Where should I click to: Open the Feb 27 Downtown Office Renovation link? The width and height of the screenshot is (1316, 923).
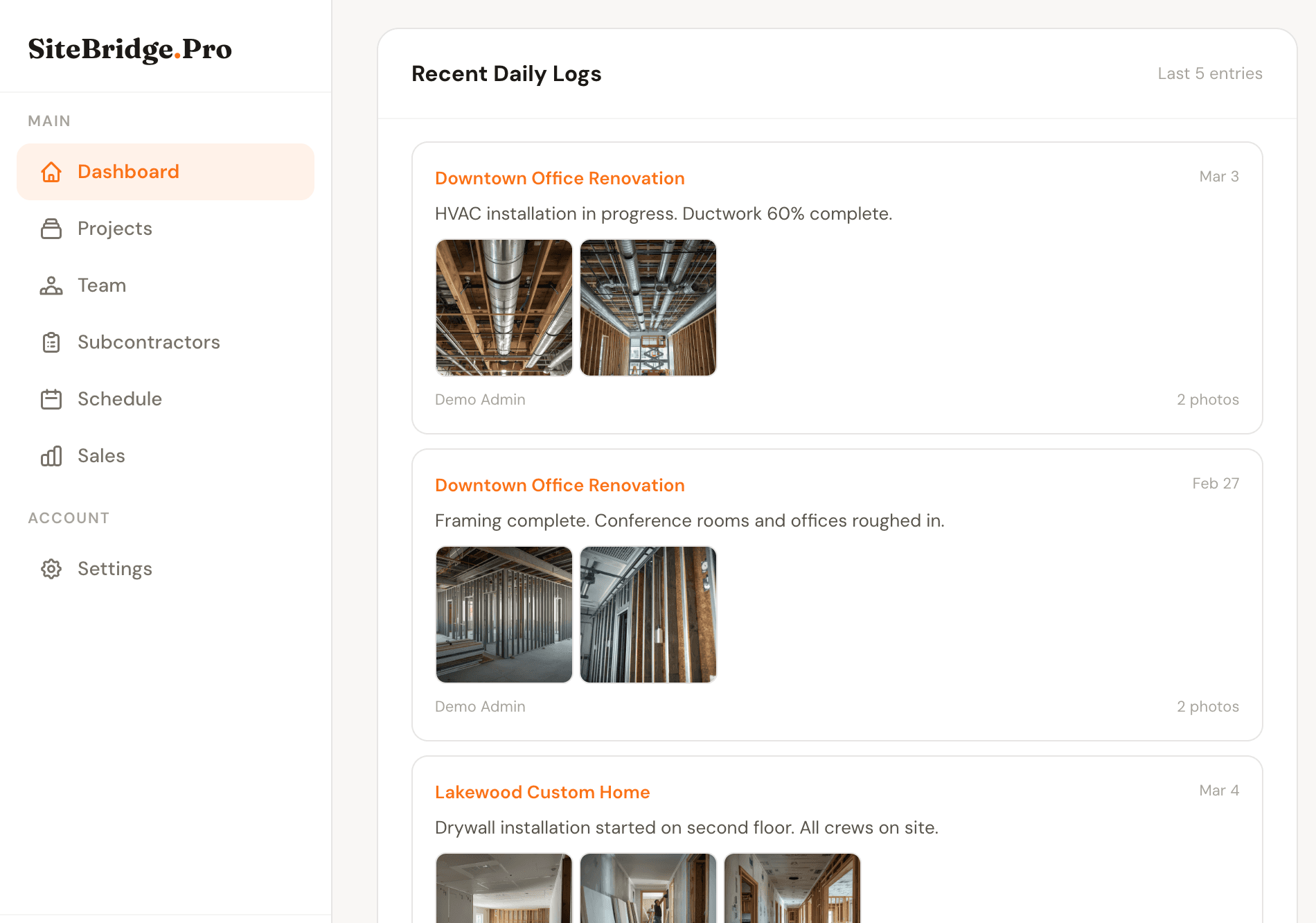(560, 485)
